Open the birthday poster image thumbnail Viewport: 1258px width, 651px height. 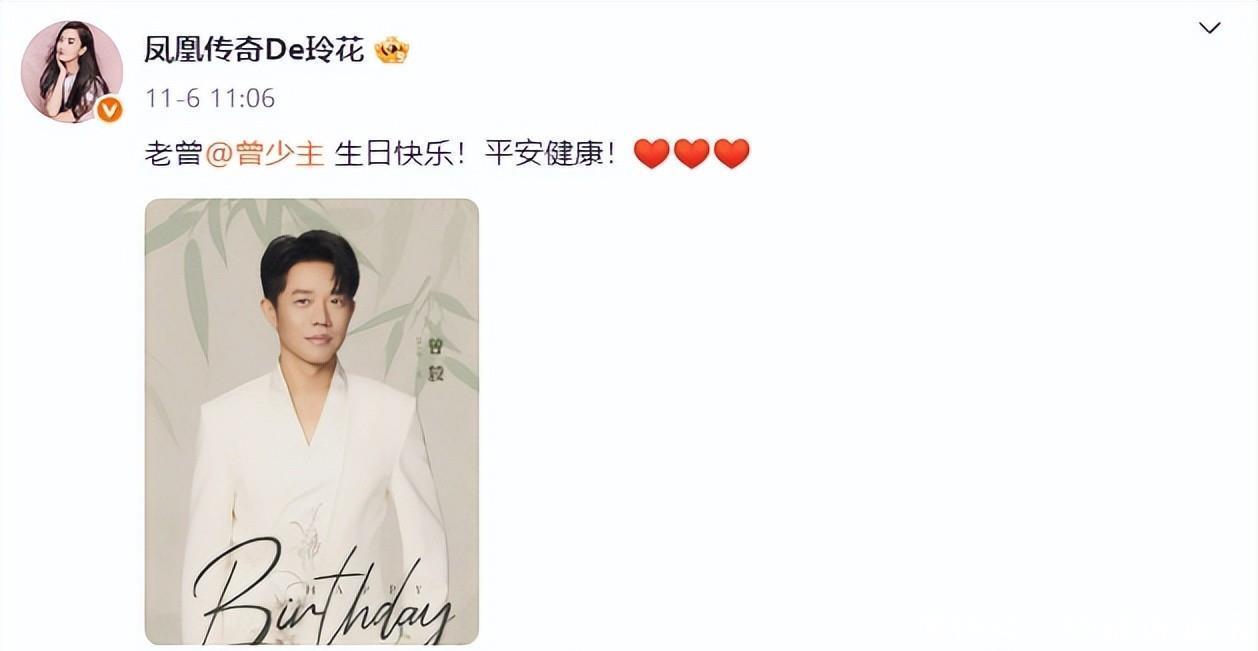(312, 421)
